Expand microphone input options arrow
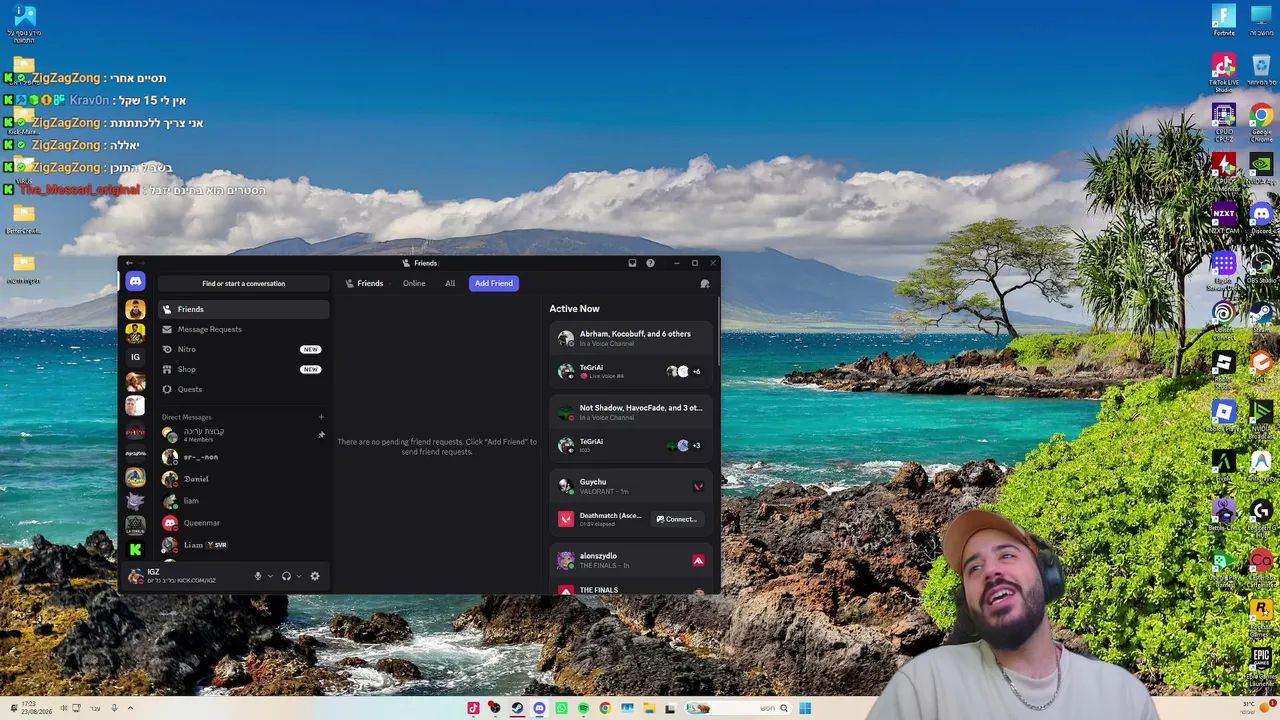 (x=270, y=576)
